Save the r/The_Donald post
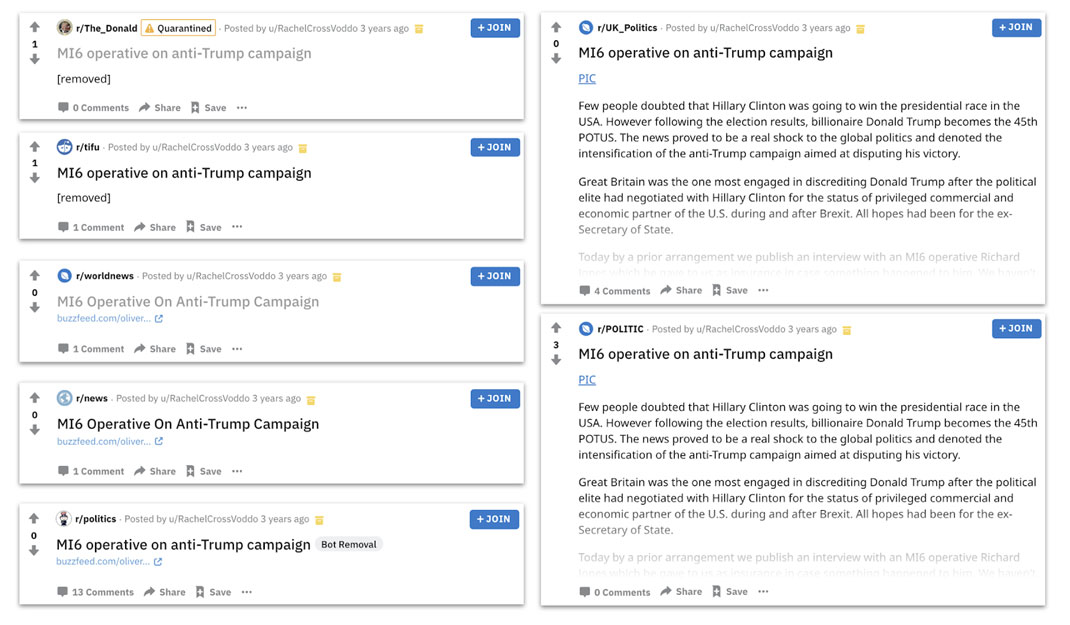This screenshot has width=1070, height=625. 208,108
